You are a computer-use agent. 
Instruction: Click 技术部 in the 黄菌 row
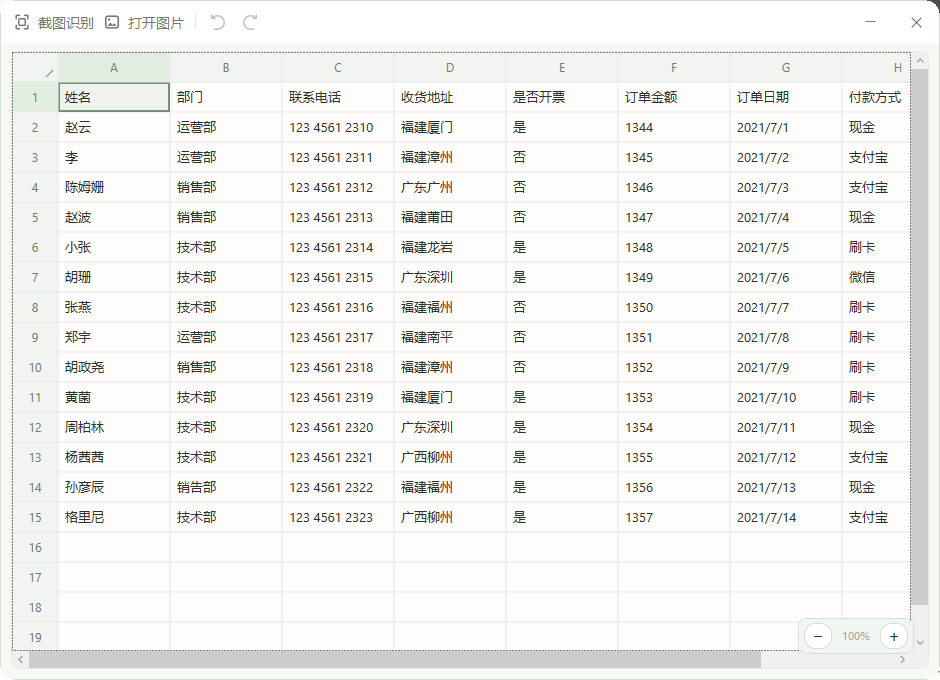[226, 397]
